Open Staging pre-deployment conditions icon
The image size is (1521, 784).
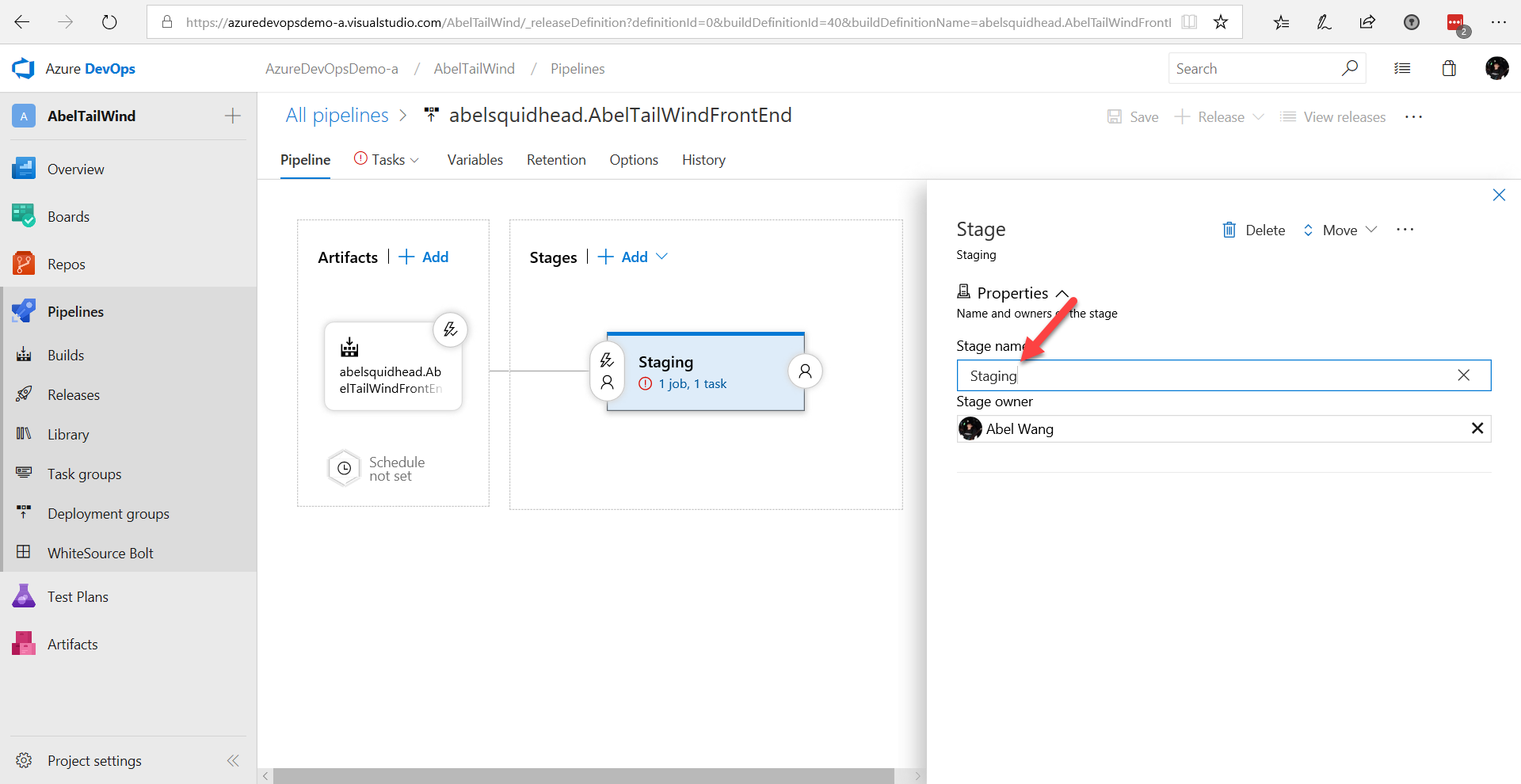coord(607,360)
